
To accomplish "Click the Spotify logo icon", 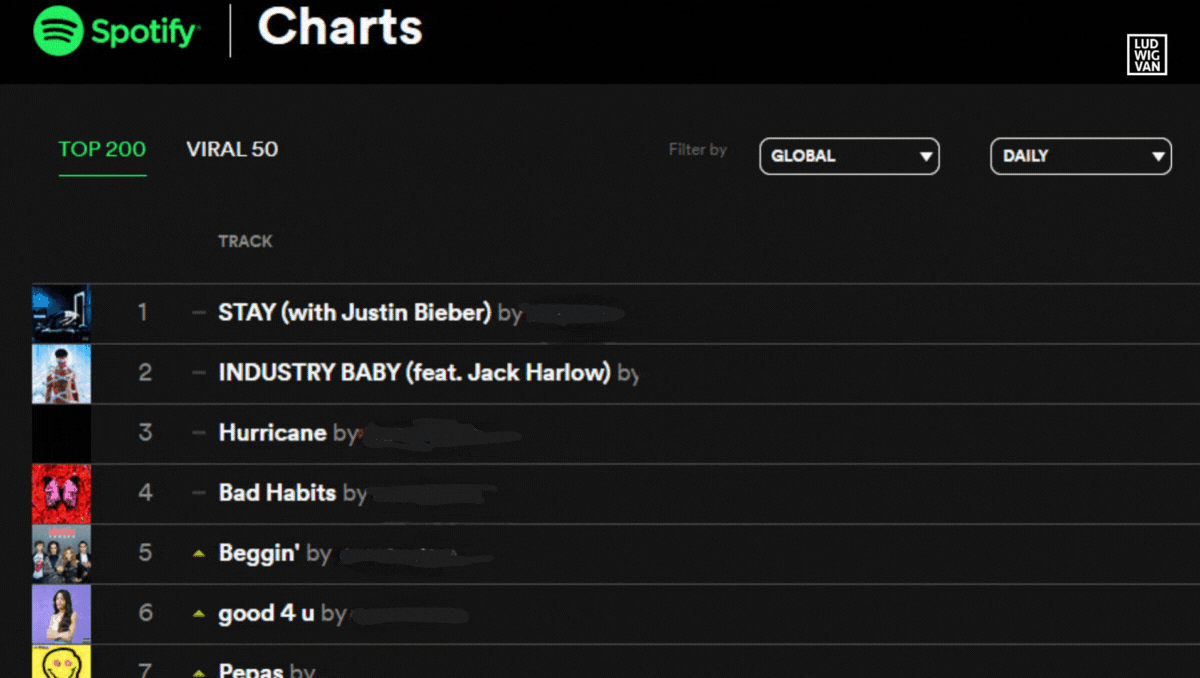I will 58,31.
